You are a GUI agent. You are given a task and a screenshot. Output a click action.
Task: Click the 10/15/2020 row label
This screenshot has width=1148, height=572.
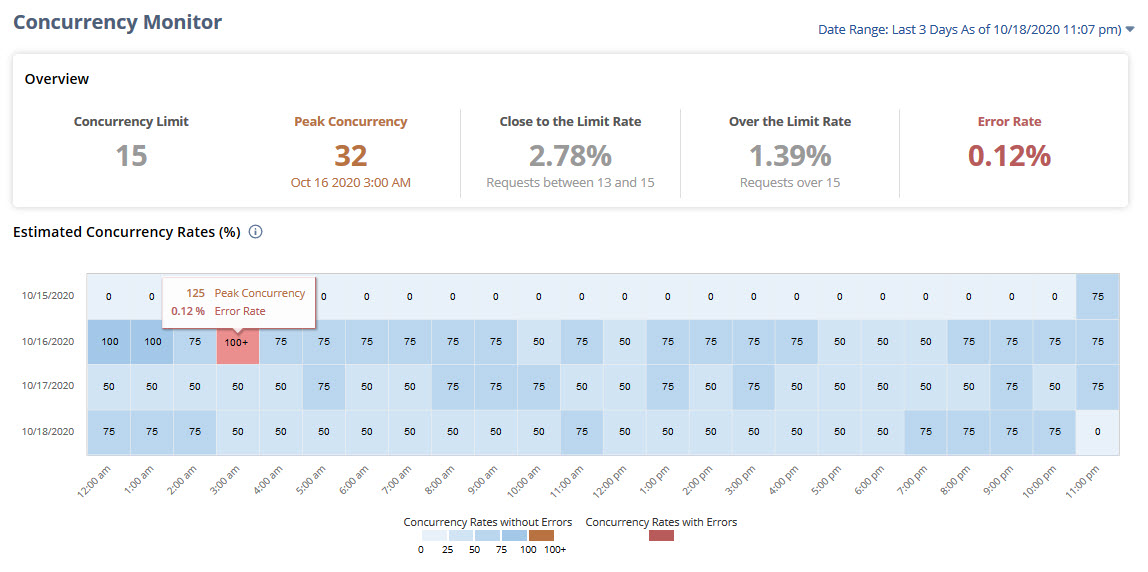pyautogui.click(x=47, y=297)
